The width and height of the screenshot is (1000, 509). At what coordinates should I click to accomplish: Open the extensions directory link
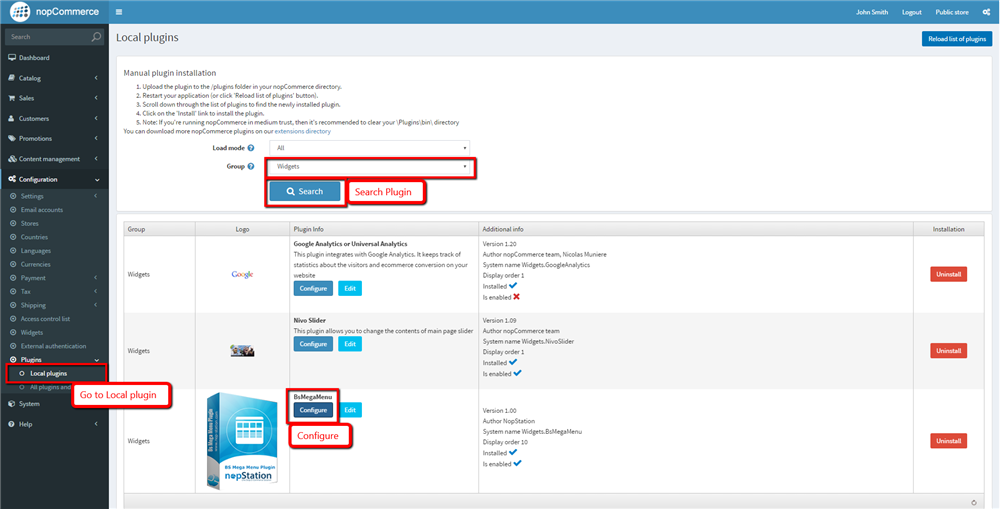tap(302, 131)
